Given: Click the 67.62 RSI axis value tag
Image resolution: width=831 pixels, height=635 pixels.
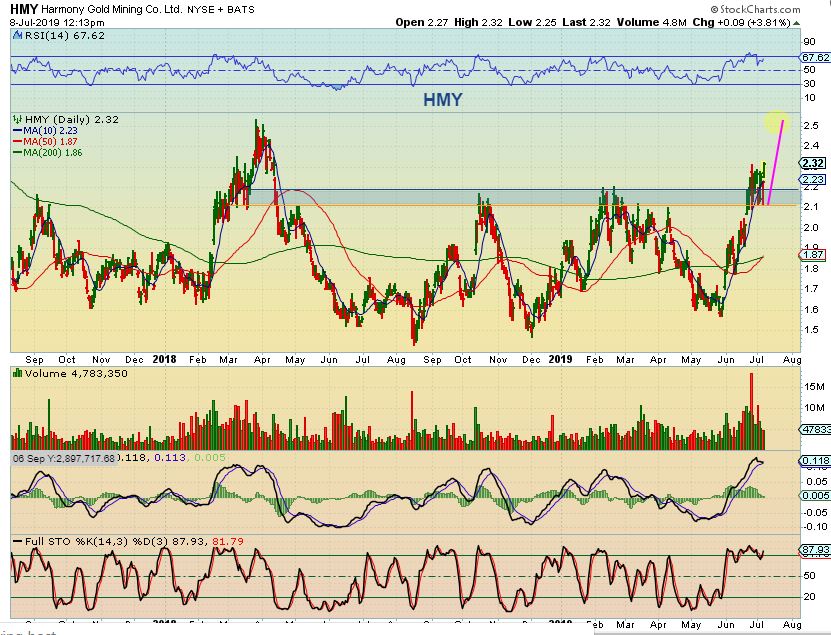Looking at the screenshot, I should 815,57.
